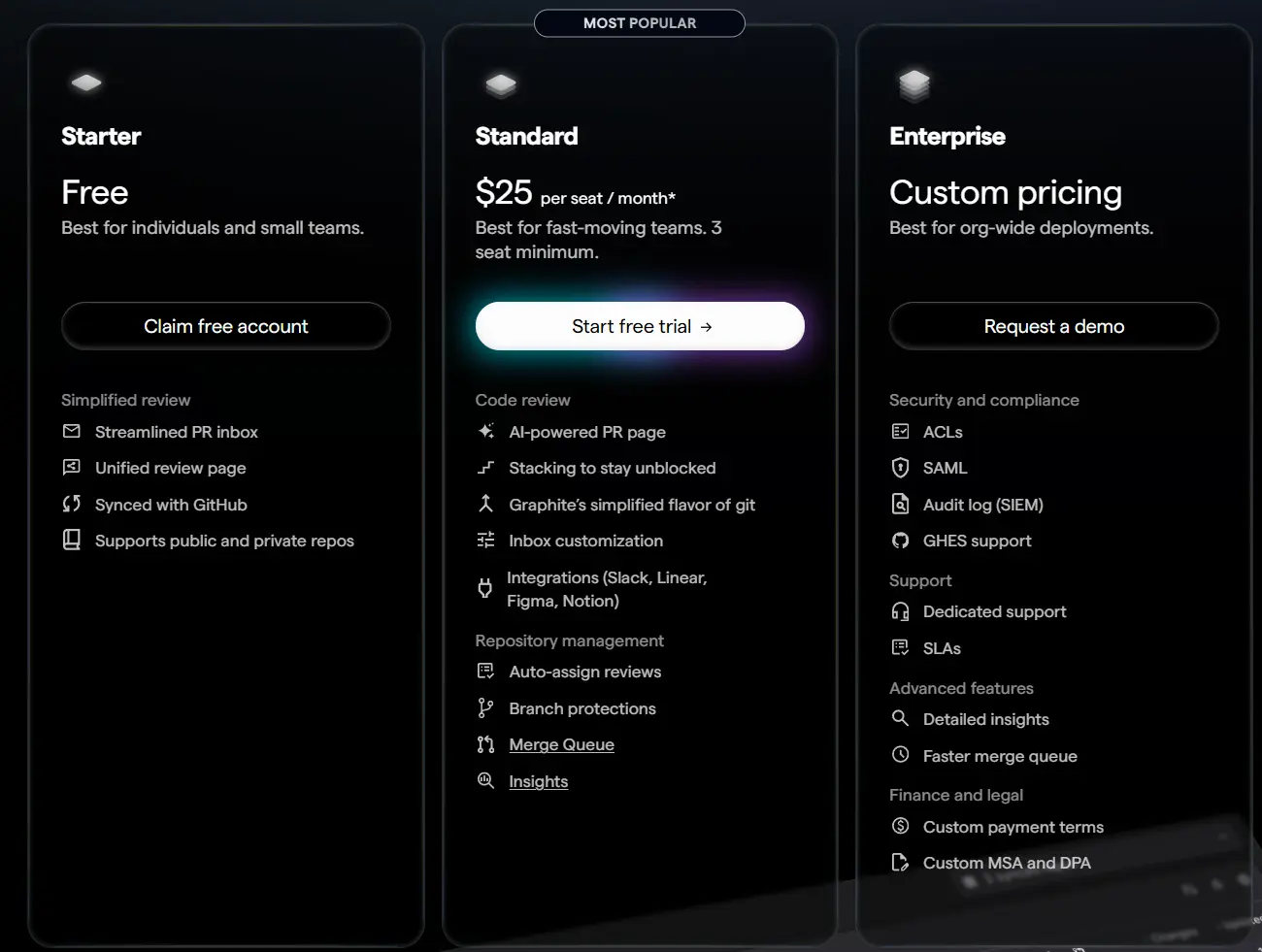Click the branch icon next to Branch protections
The image size is (1262, 952).
485,708
